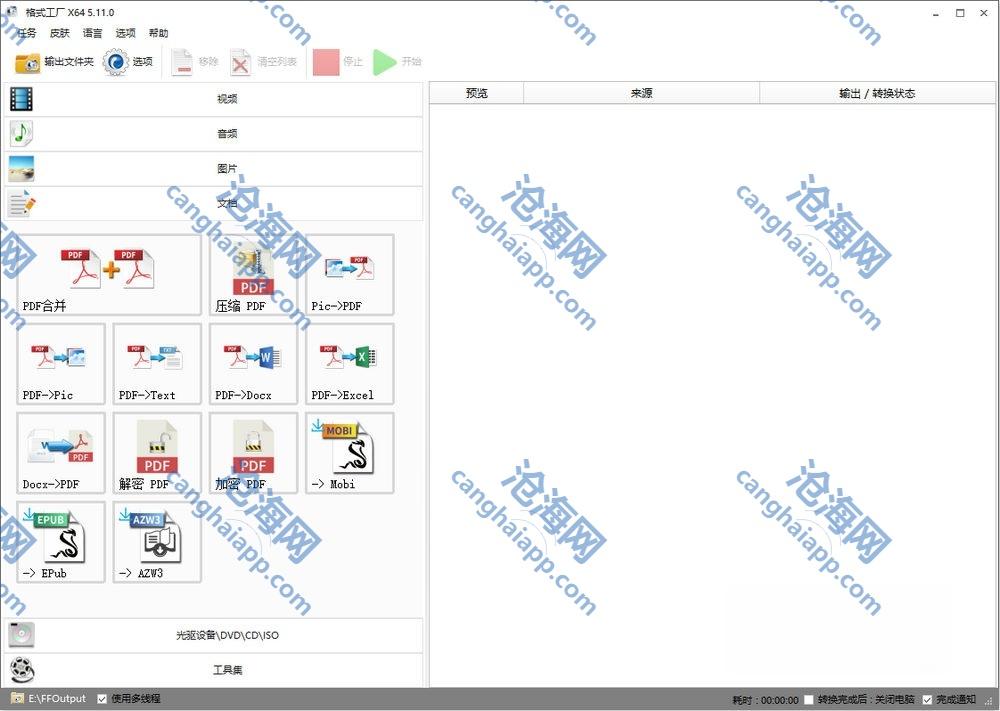Open the 任务 menu
The image size is (1000, 711).
pos(27,33)
